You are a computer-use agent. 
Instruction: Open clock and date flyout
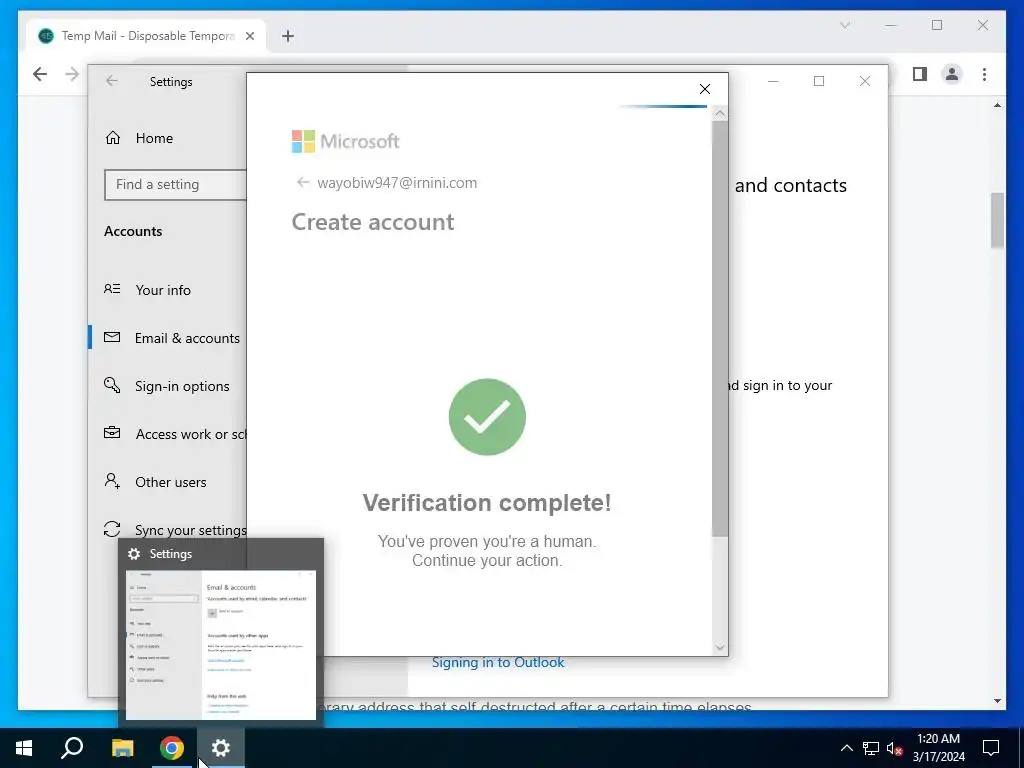pos(938,748)
